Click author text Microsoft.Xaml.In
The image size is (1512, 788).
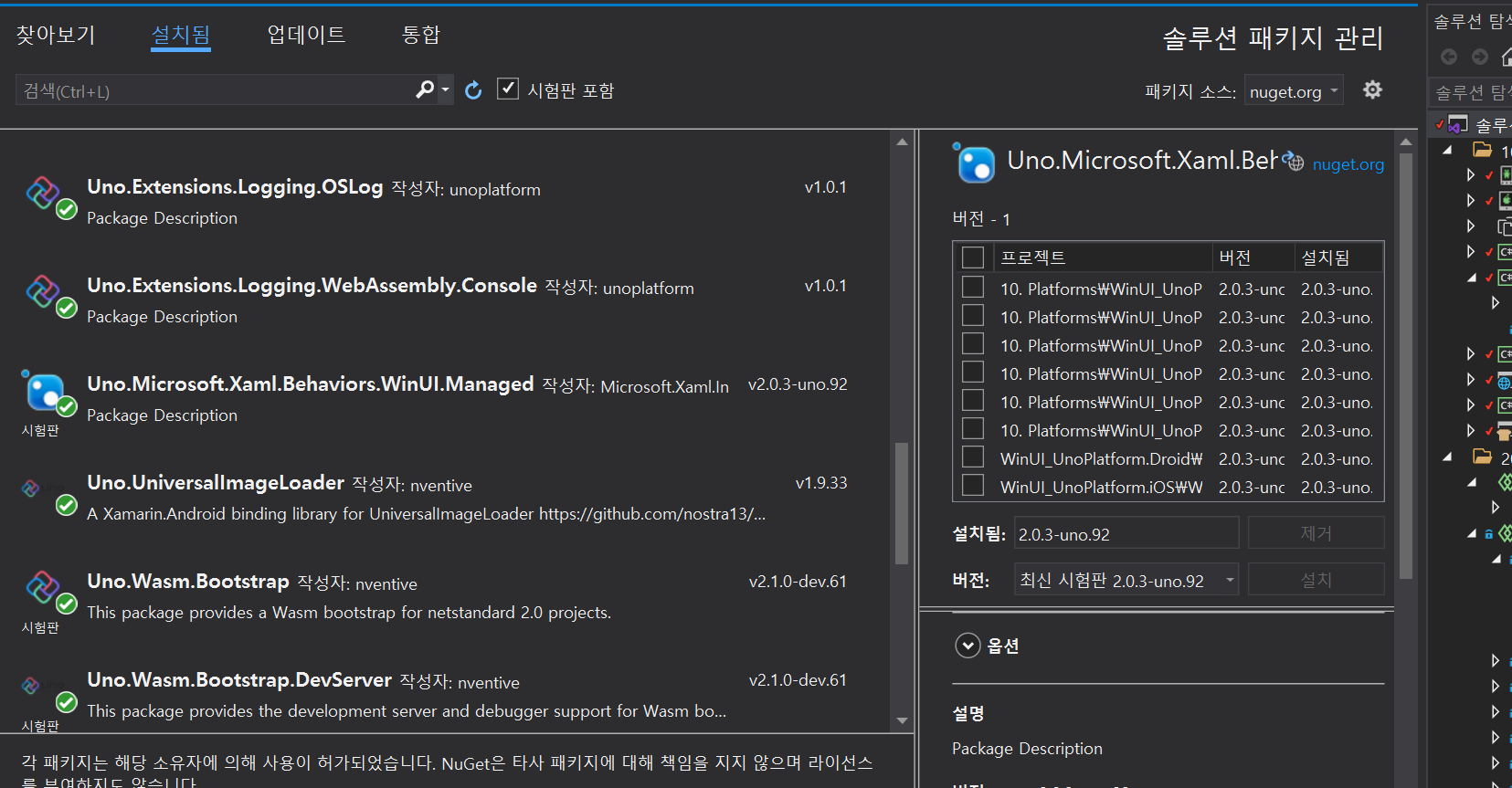(664, 387)
